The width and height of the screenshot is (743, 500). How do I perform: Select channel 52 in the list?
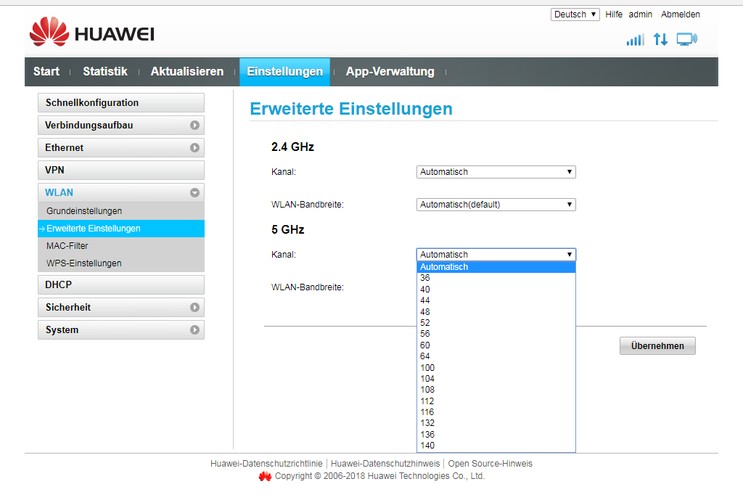496,323
